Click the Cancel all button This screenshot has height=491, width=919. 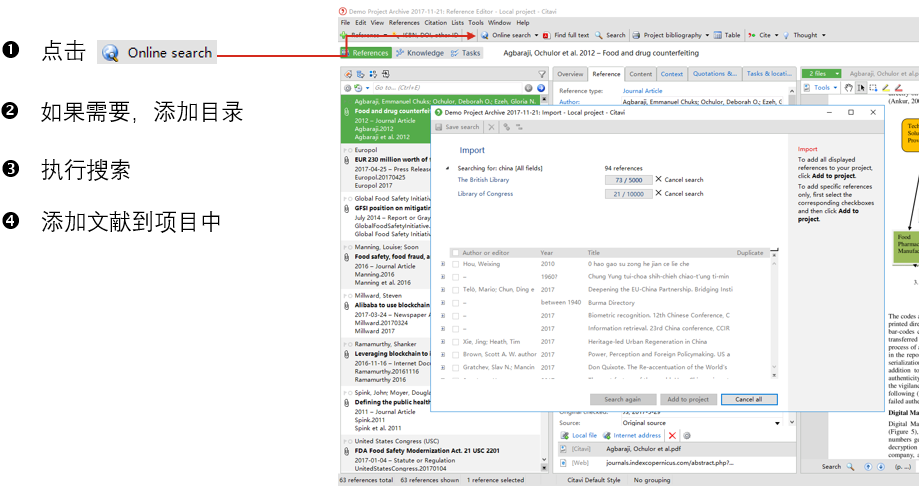point(749,399)
